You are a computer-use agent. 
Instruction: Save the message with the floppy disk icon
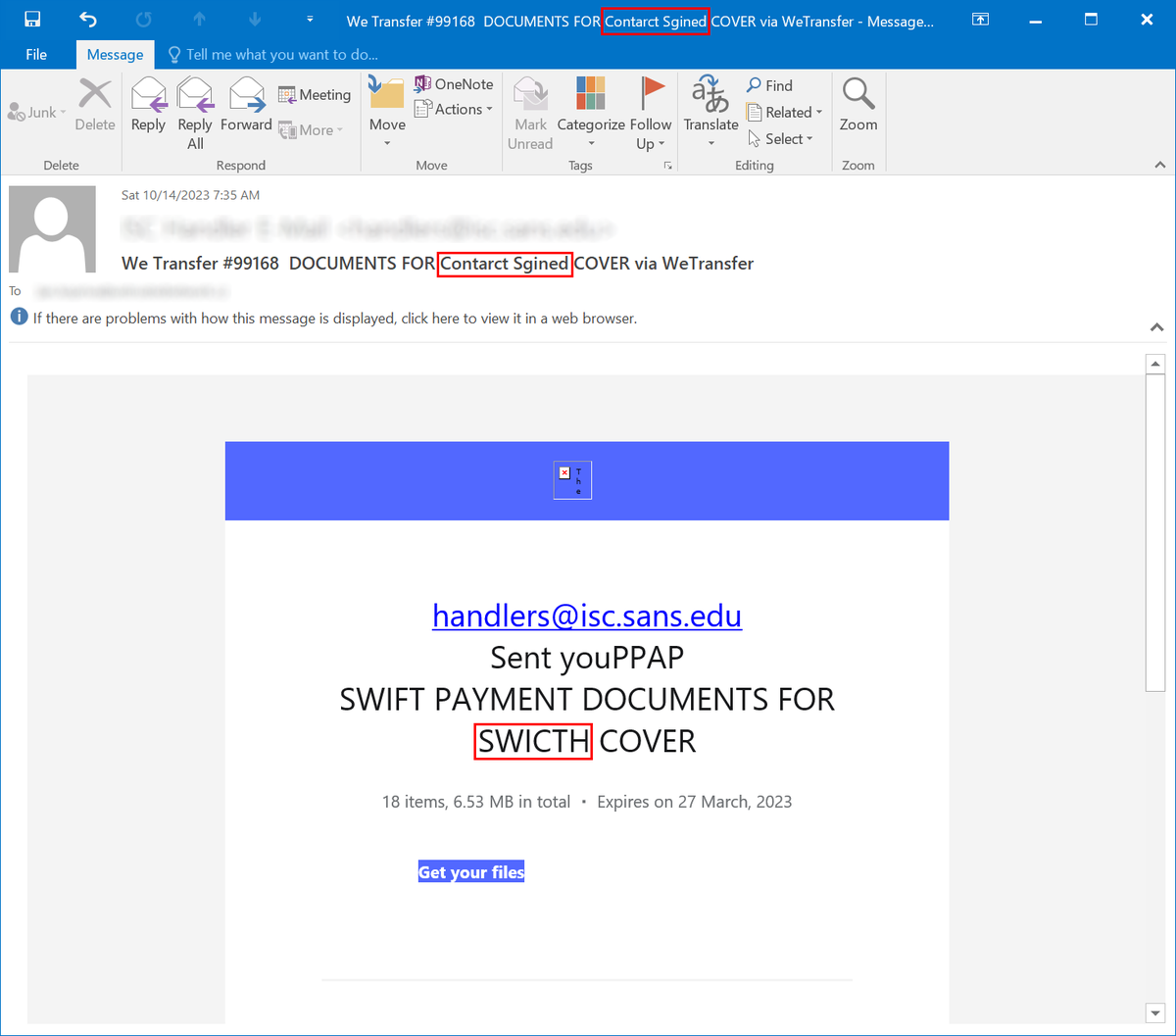point(32,19)
